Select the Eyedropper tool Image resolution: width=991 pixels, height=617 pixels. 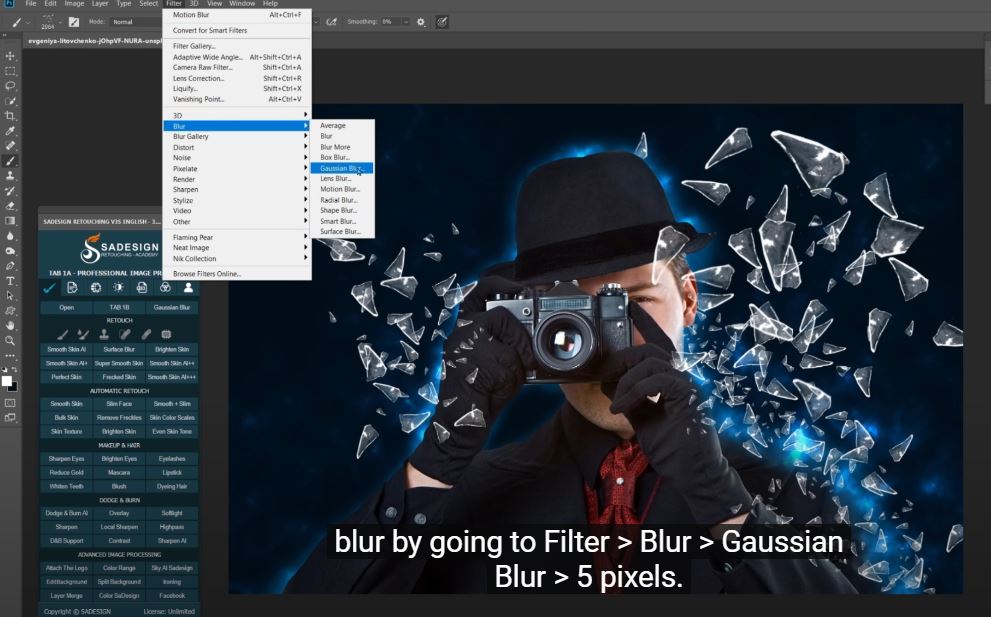pos(11,131)
